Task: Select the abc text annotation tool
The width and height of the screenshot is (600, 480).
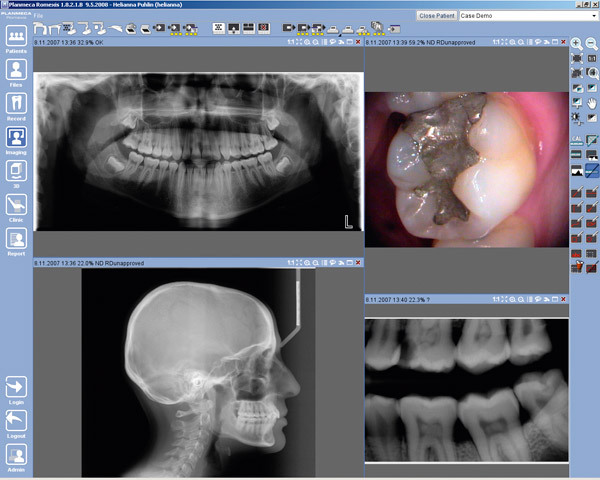Action: tap(577, 253)
